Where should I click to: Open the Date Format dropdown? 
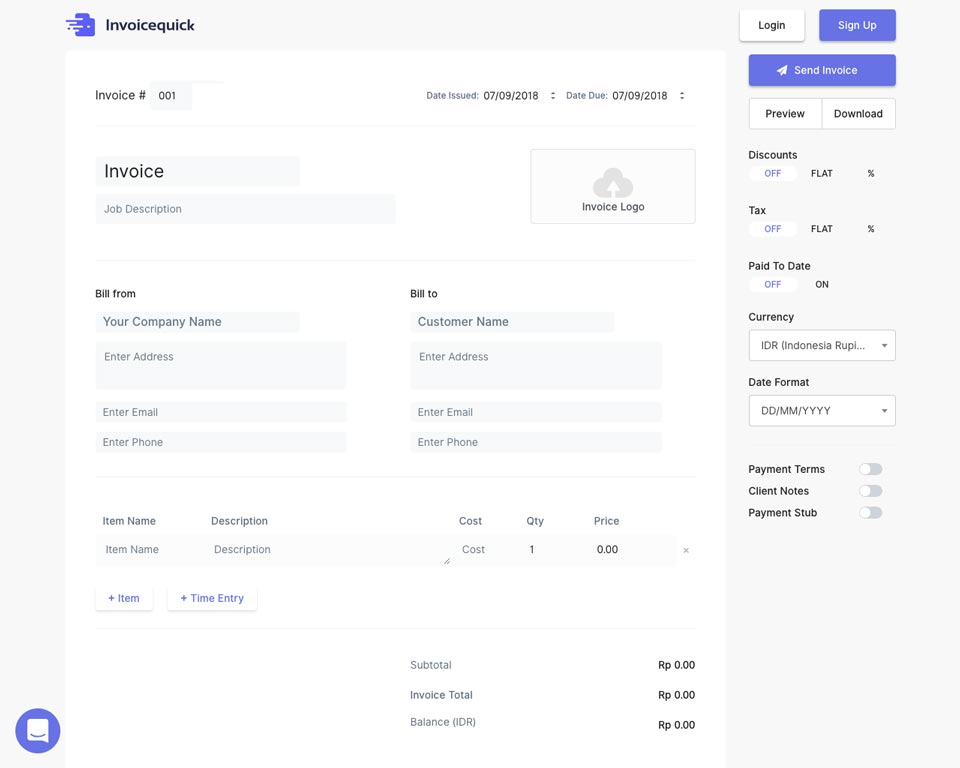coord(822,410)
